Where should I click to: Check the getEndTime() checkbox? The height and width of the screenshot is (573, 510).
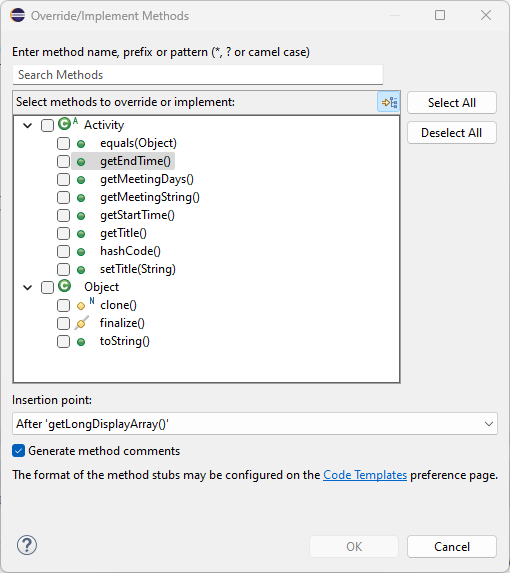point(63,161)
